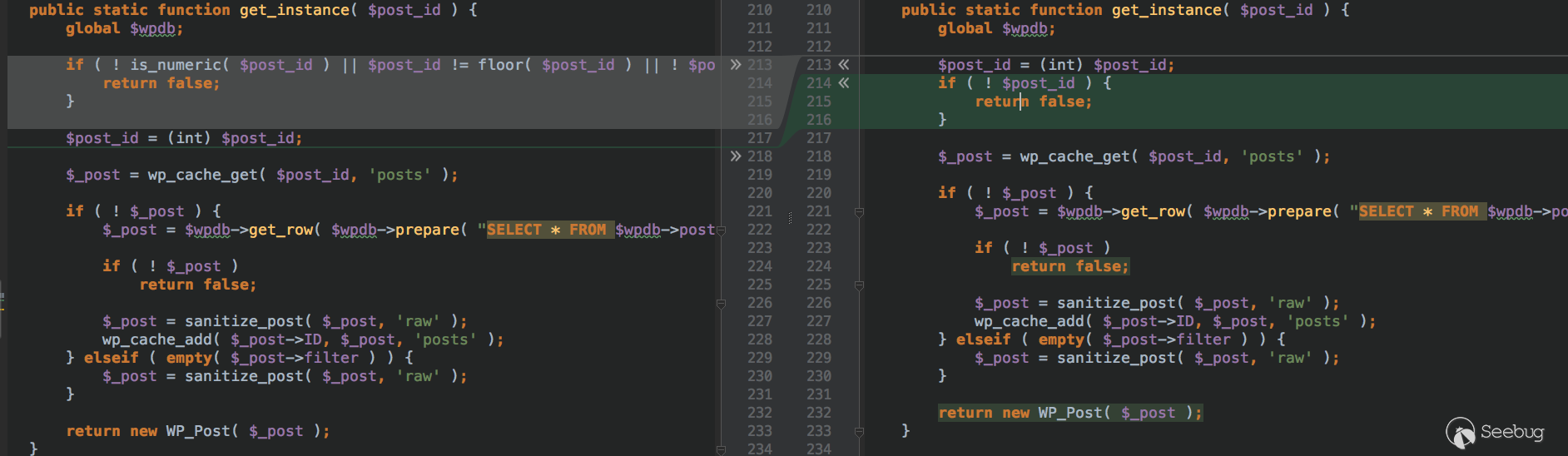Click right gutter line number 232
The height and width of the screenshot is (456, 1568).
click(819, 413)
